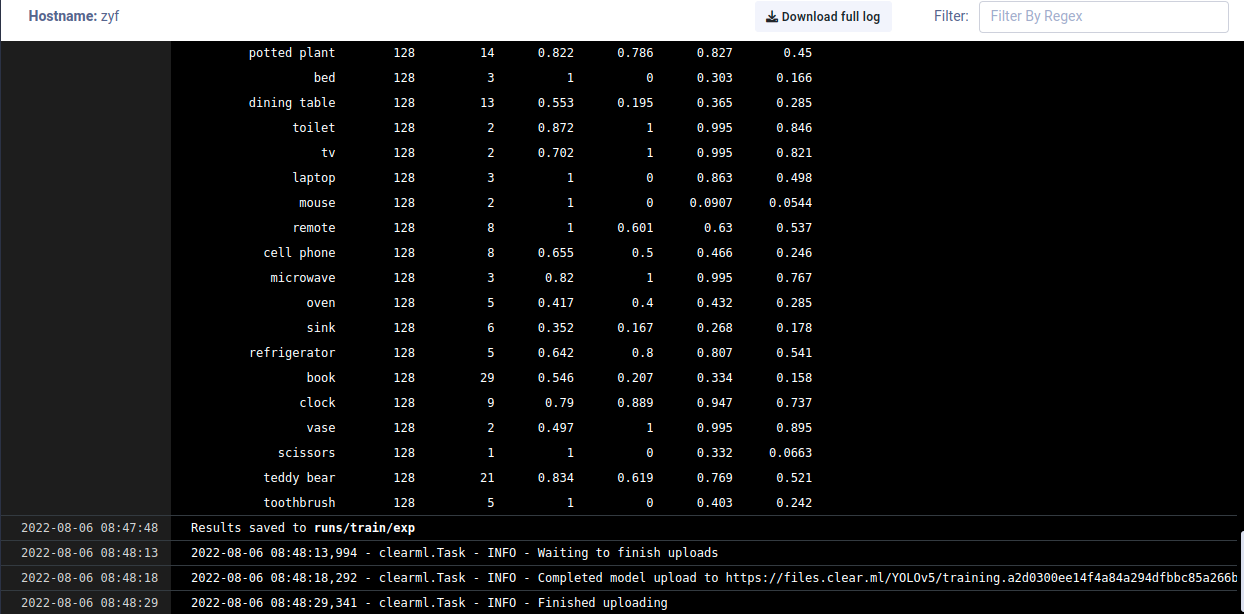Click value 0.702 in the tv row
Image resolution: width=1244 pixels, height=614 pixels.
click(556, 153)
